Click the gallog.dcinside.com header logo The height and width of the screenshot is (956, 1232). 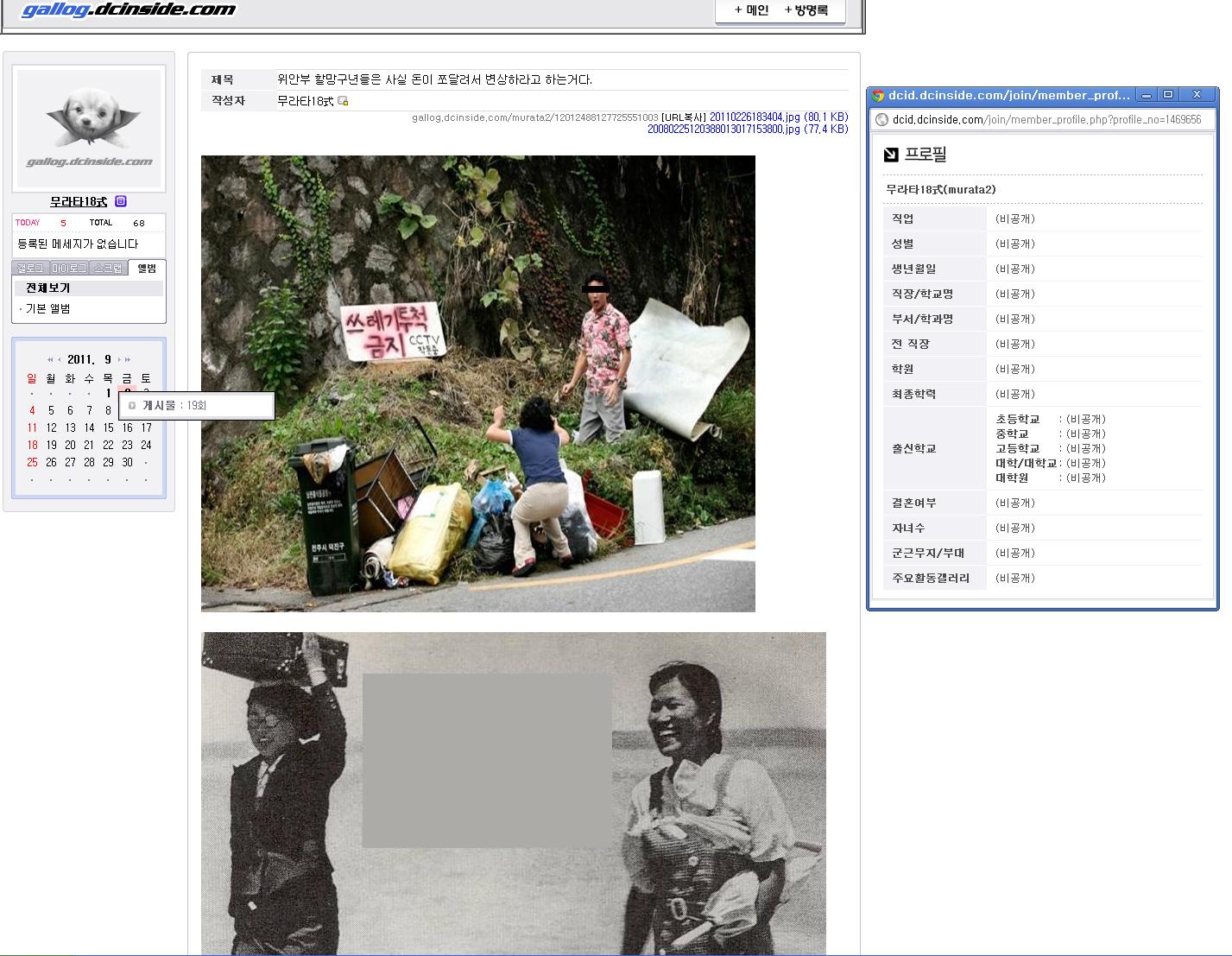click(x=128, y=10)
